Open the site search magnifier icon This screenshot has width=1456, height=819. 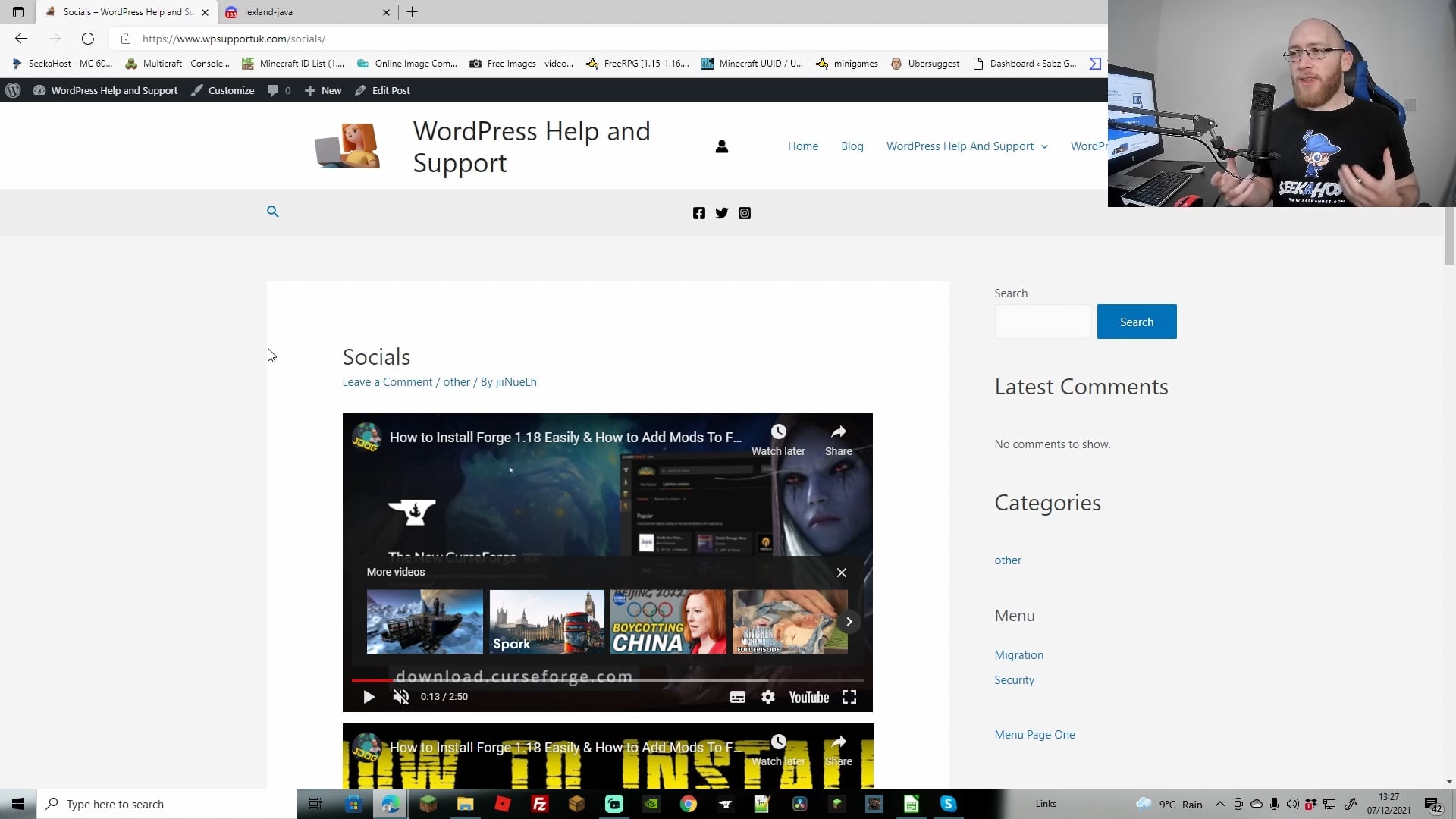tap(272, 212)
